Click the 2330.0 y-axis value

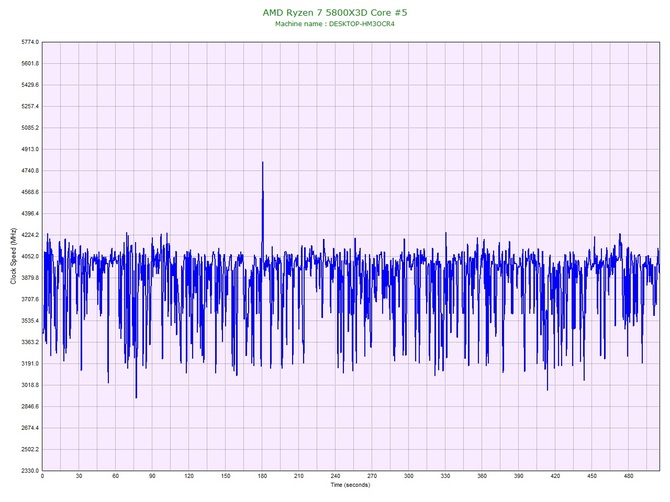pyautogui.click(x=30, y=471)
